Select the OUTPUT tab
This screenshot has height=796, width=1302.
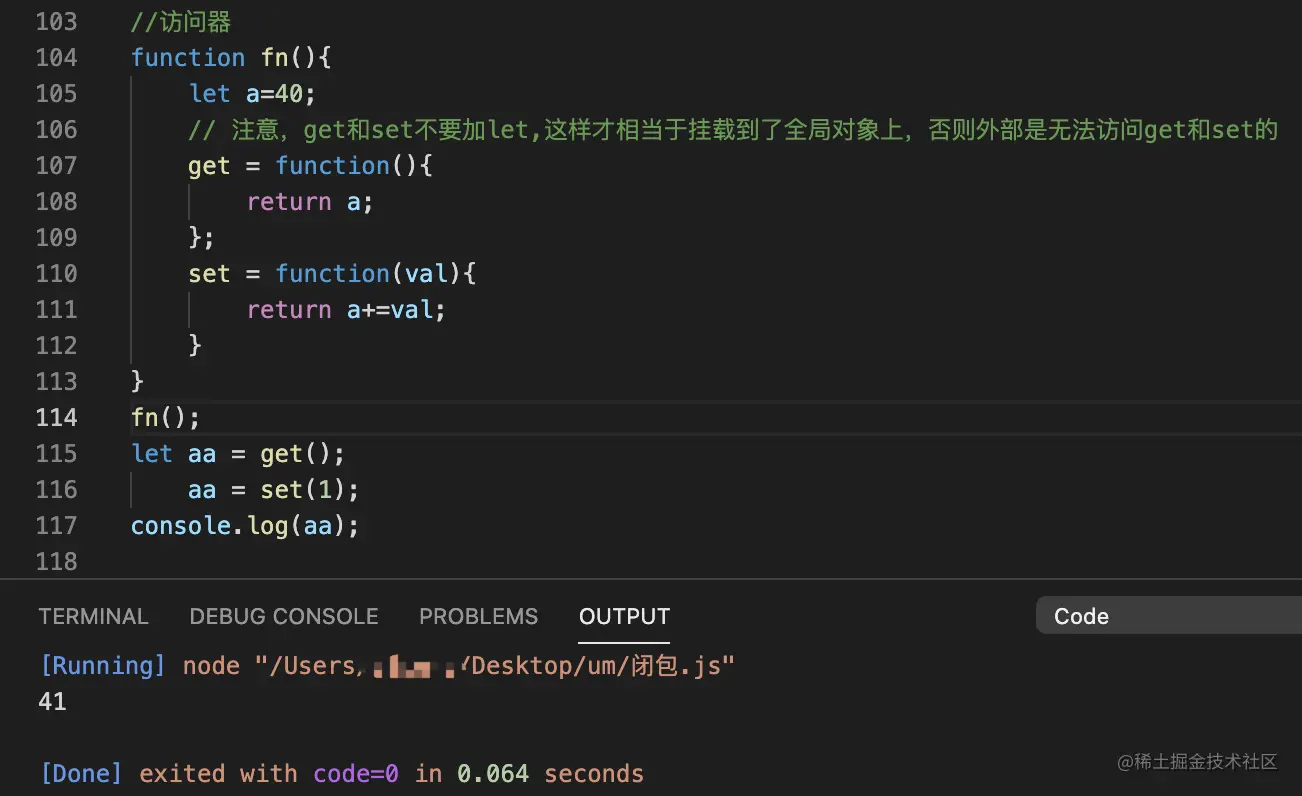click(x=624, y=616)
